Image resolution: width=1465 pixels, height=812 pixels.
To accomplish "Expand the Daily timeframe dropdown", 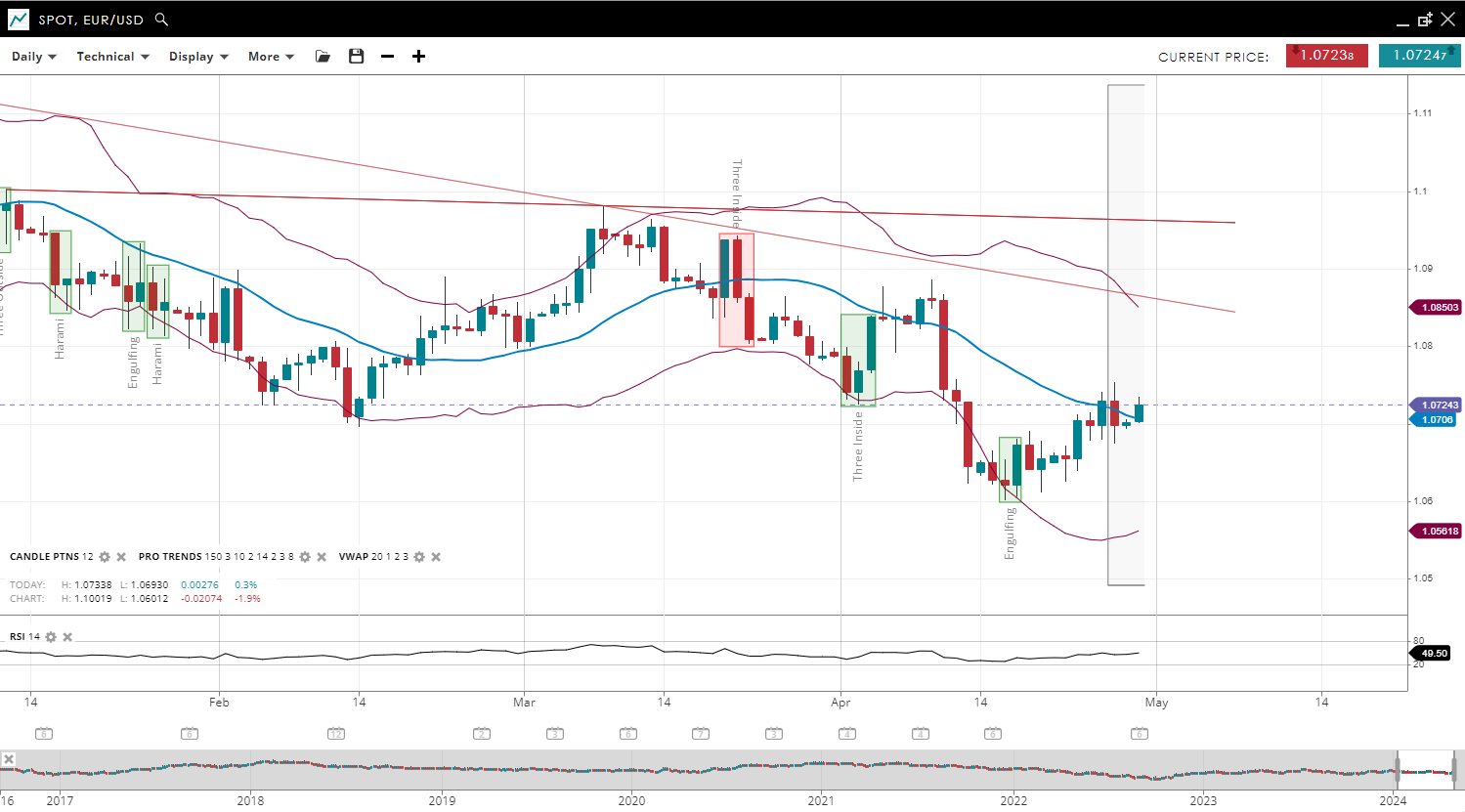I will point(34,57).
